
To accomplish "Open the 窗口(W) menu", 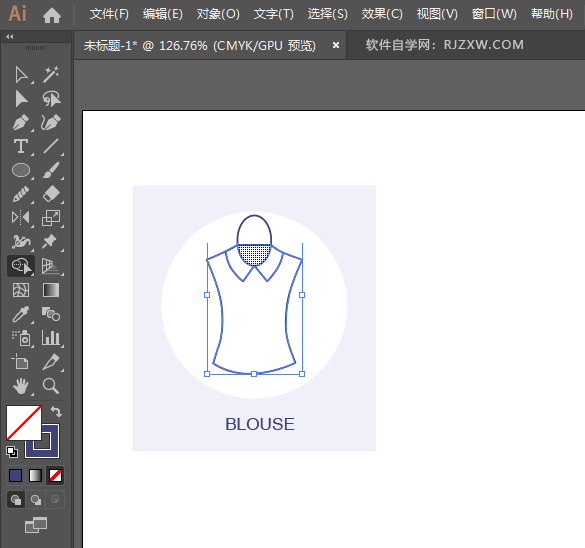I will 494,14.
